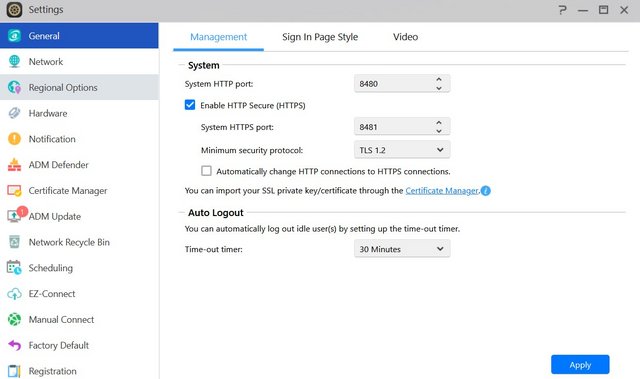Disable the Enable HTTP Secure (HTTPS) checkbox
The image size is (640, 379).
190,105
